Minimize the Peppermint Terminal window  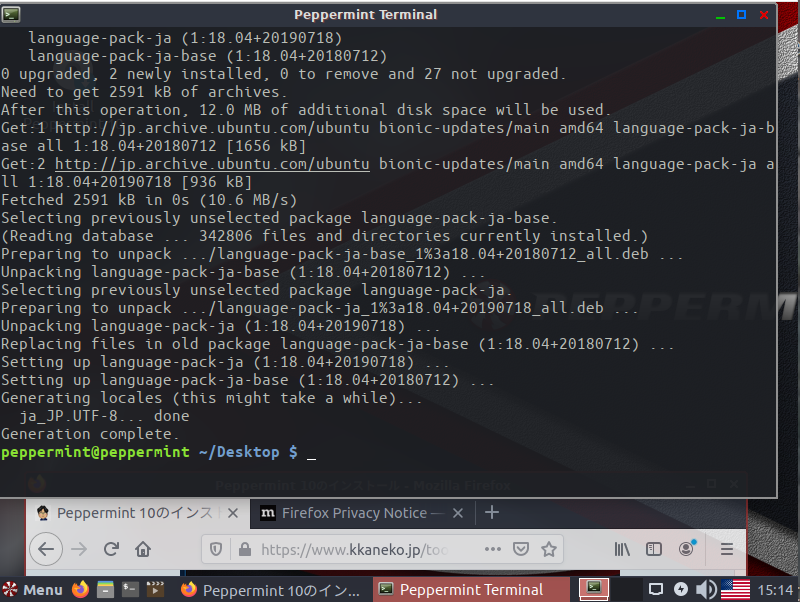pos(720,15)
